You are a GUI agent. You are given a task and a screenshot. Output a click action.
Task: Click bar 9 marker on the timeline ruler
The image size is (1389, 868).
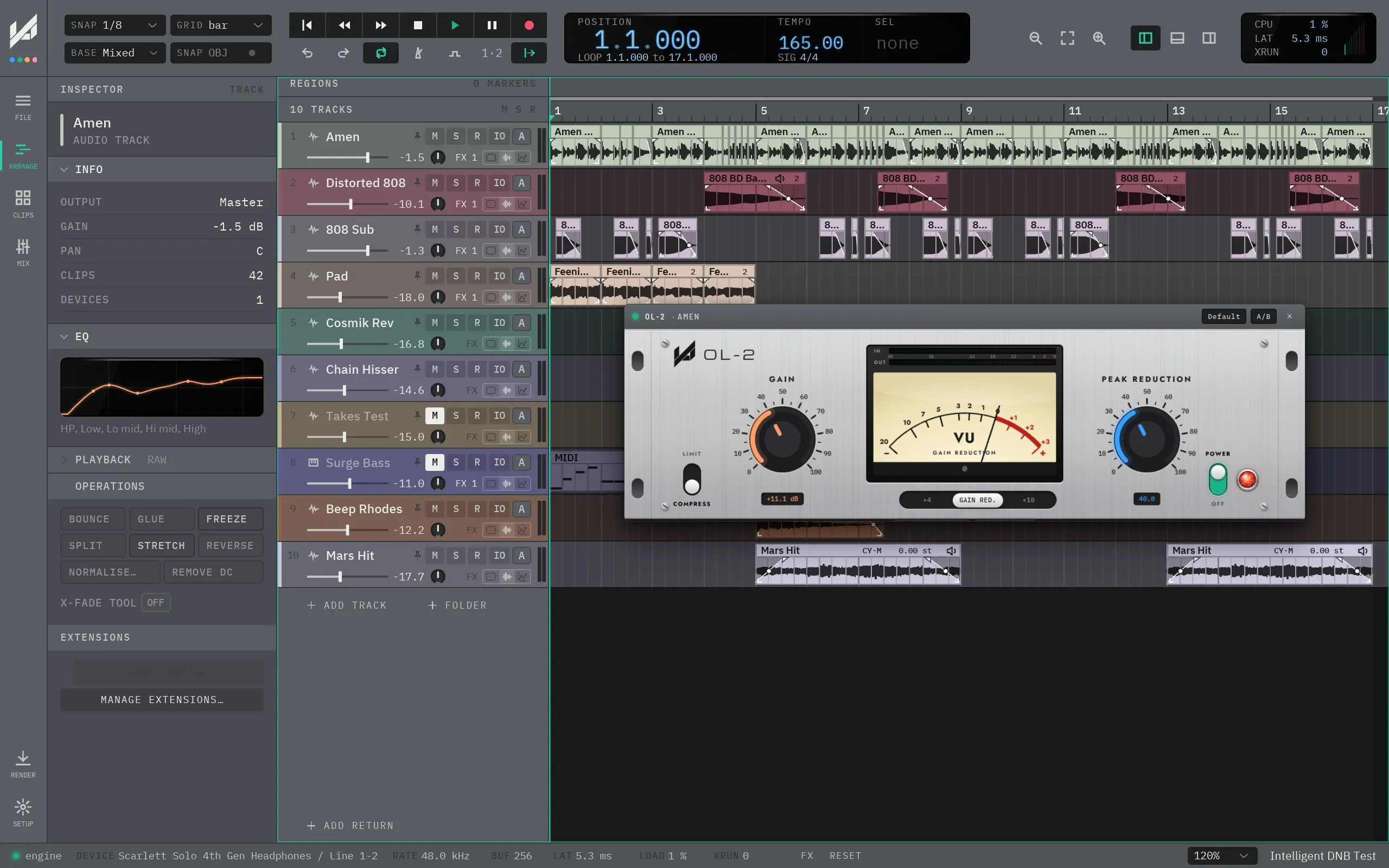click(x=969, y=111)
